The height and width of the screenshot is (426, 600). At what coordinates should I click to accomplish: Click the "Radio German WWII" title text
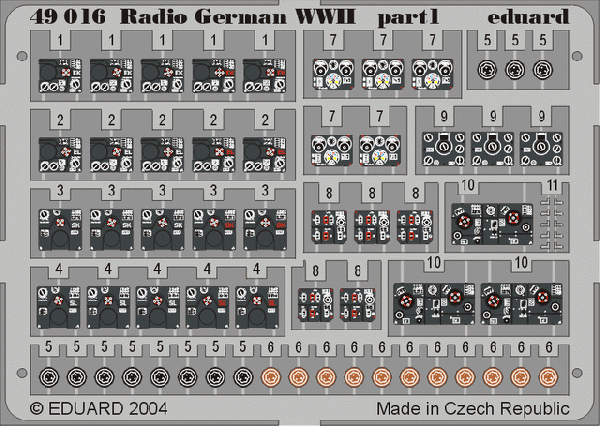click(238, 17)
